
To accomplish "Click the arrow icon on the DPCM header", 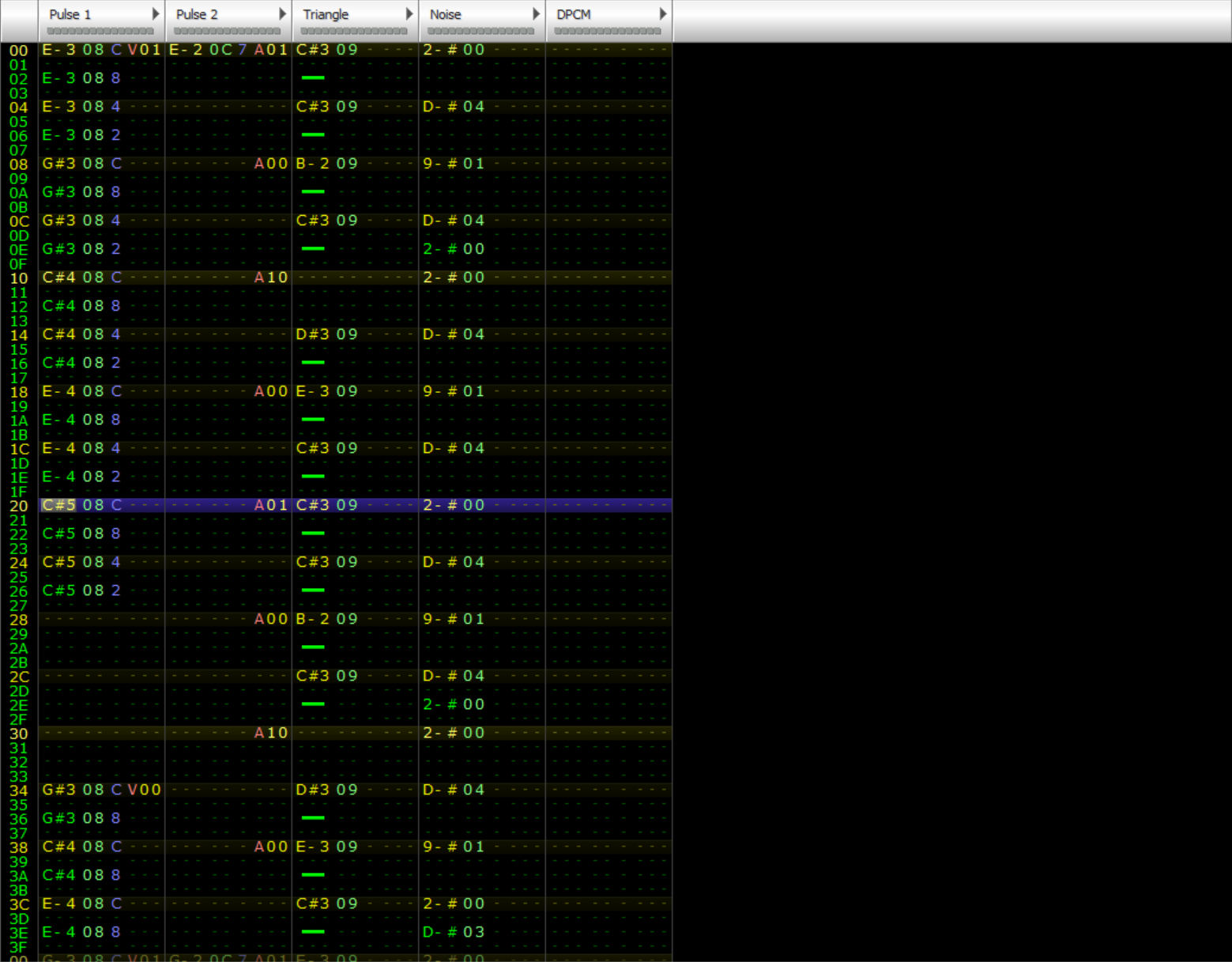I will (x=664, y=13).
